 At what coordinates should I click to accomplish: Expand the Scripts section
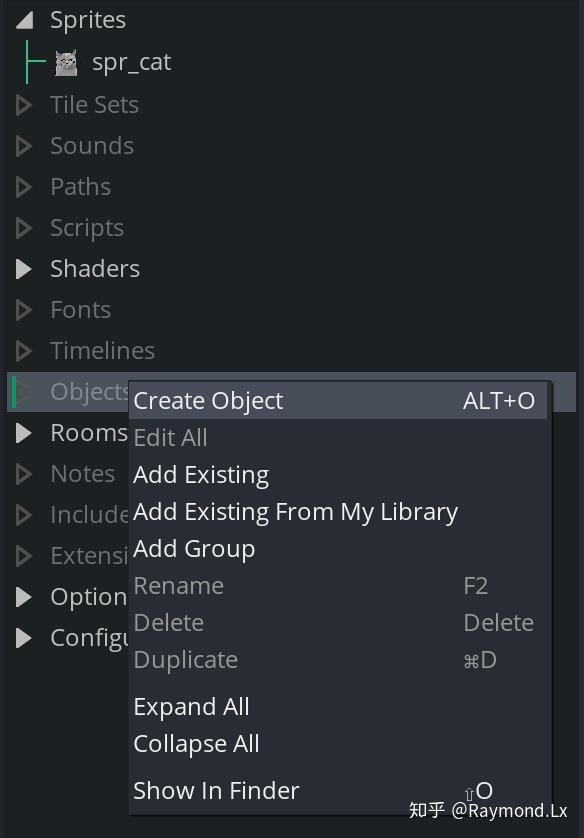[x=22, y=227]
